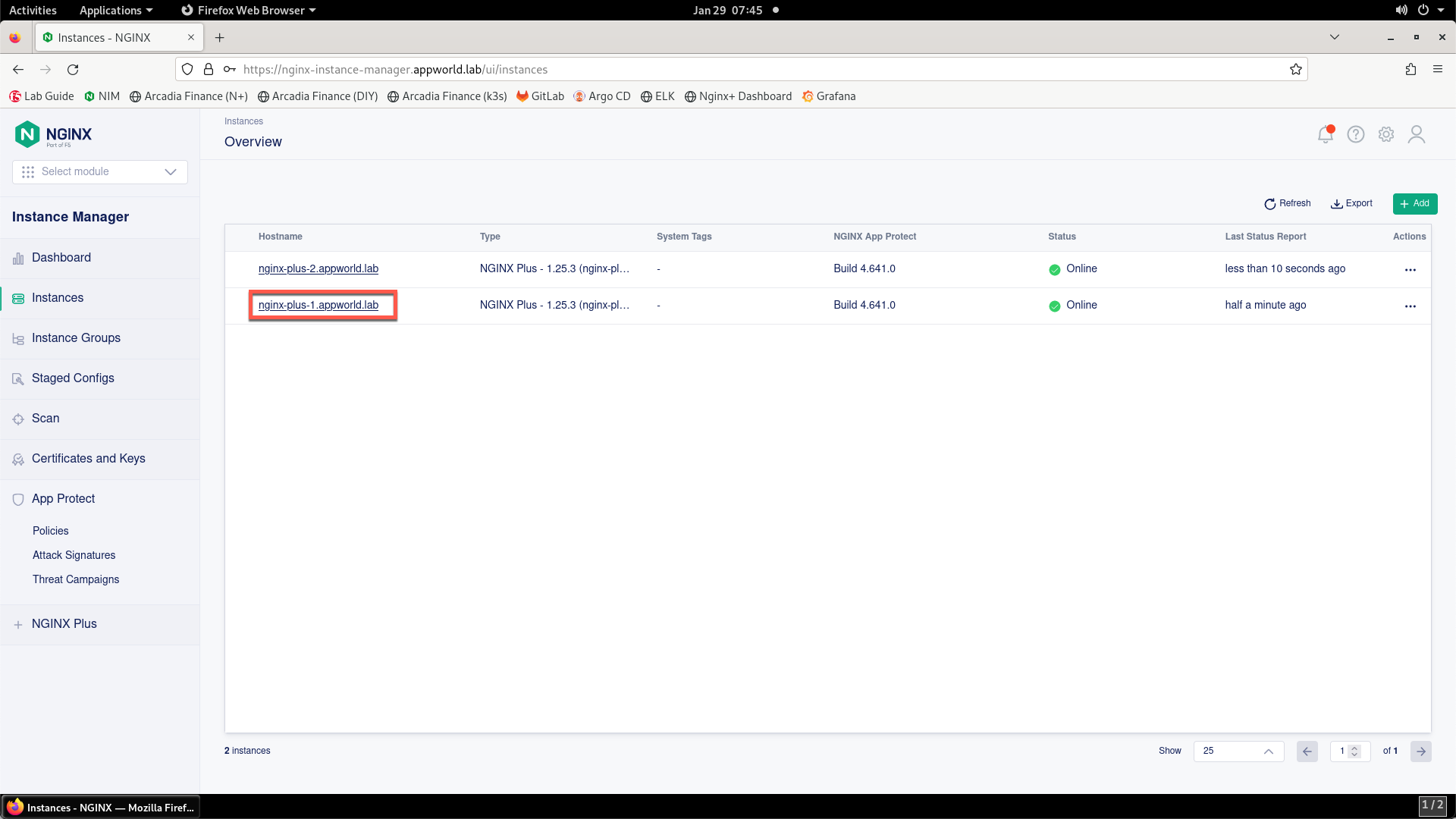
Task: Go to the next page arrow
Action: pos(1421,751)
